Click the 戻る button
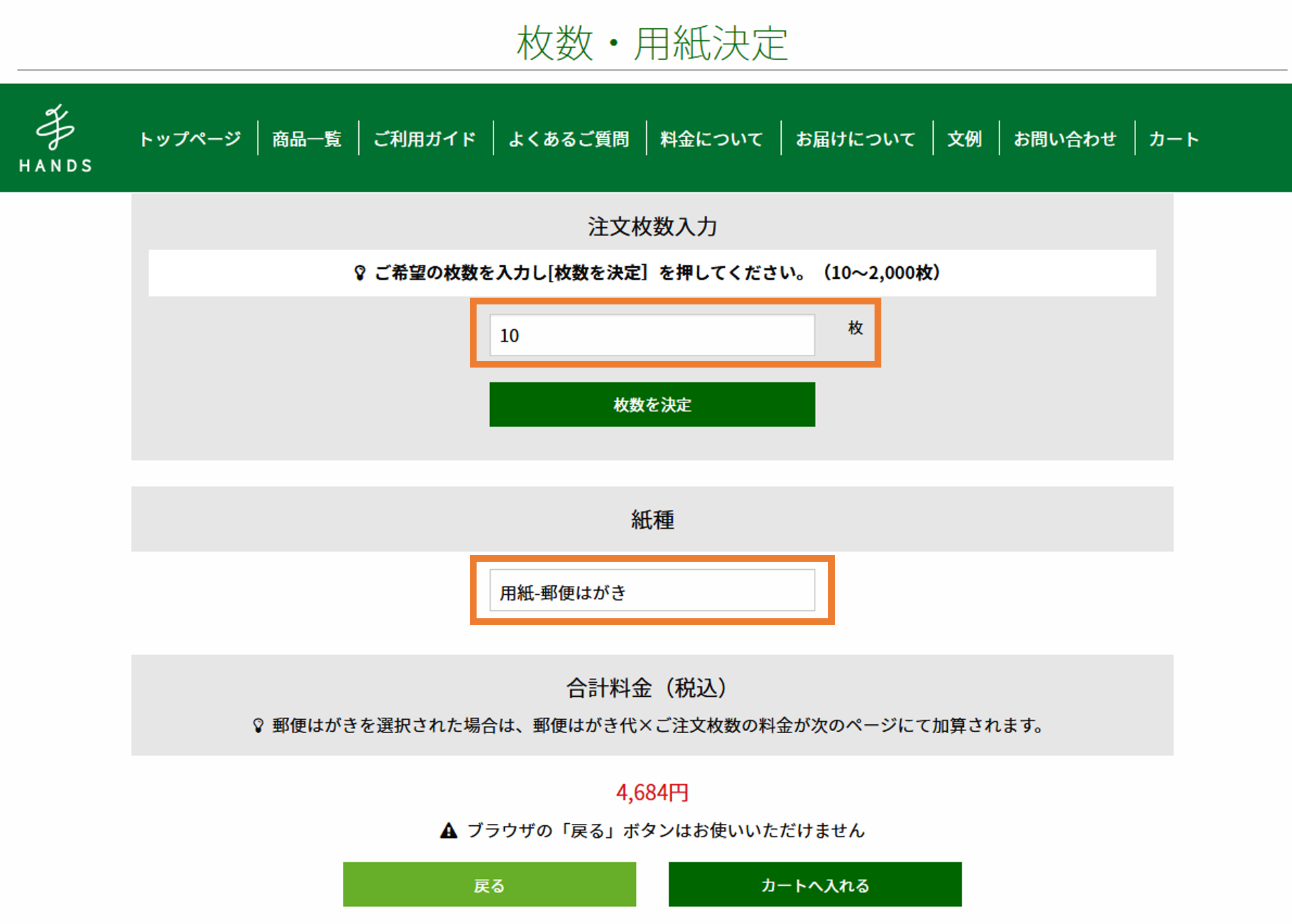1292x924 pixels. point(489,885)
